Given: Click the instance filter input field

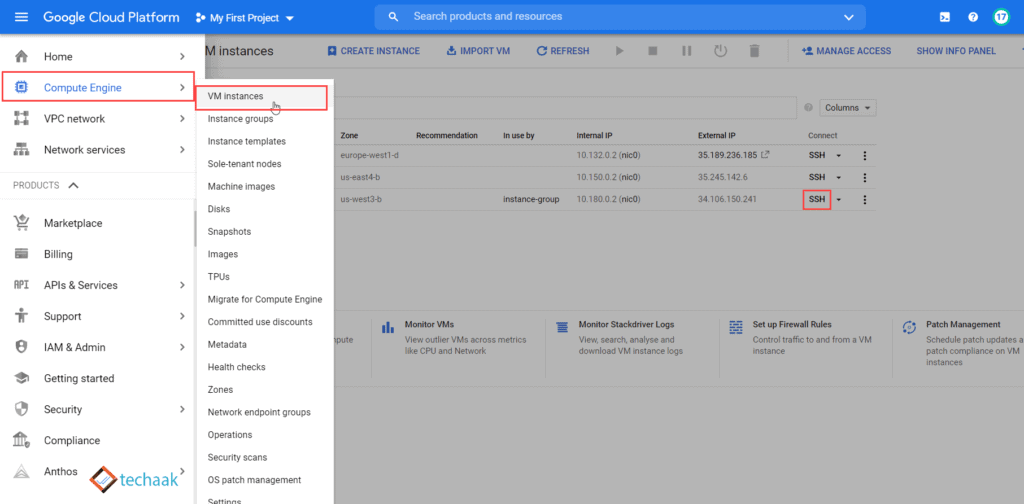Looking at the screenshot, I should pyautogui.click(x=565, y=108).
